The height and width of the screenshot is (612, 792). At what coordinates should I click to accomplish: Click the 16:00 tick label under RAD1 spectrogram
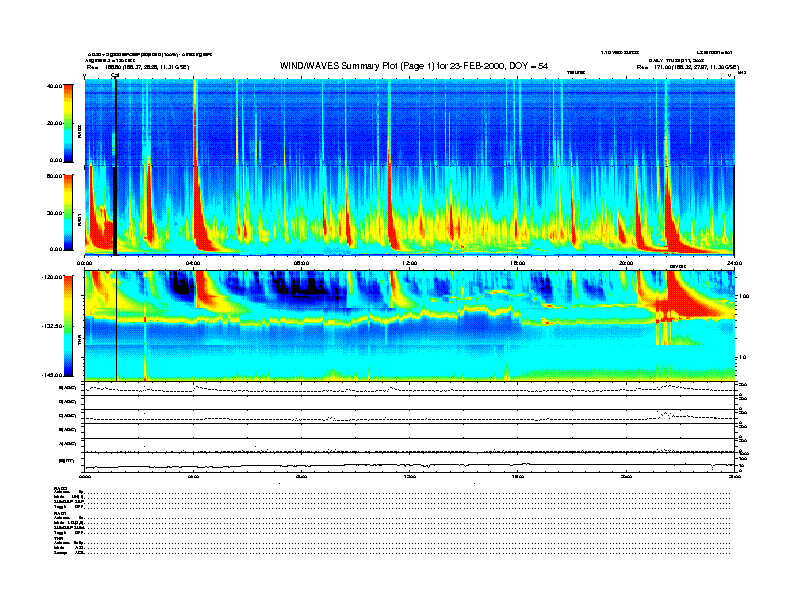point(517,263)
